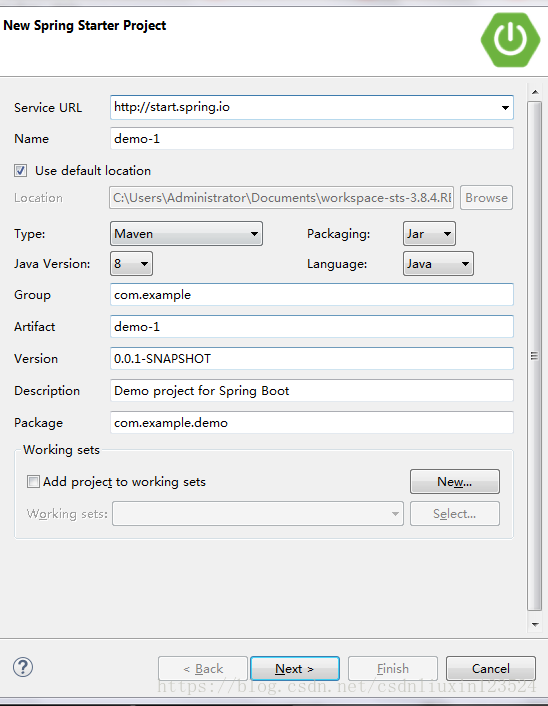Click the Next button
548x706 pixels.
tap(295, 669)
